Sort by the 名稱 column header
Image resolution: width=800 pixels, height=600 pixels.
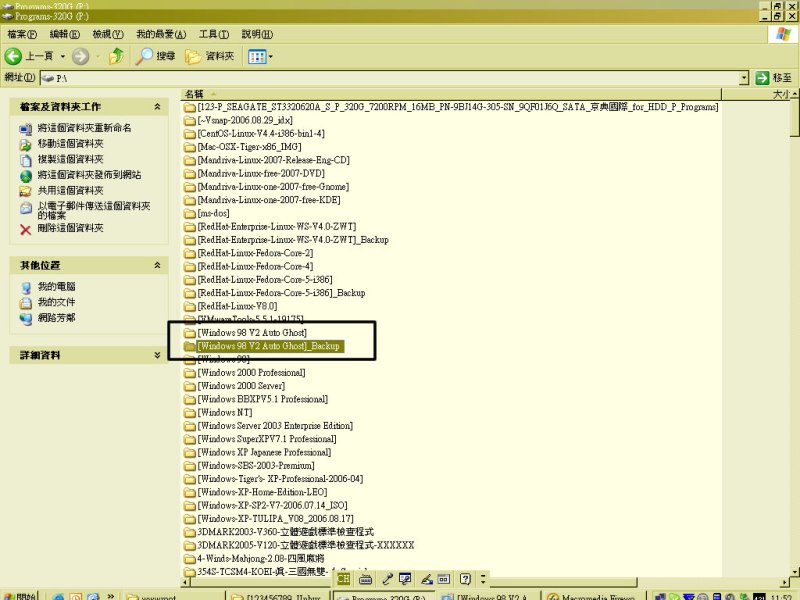pyautogui.click(x=451, y=94)
